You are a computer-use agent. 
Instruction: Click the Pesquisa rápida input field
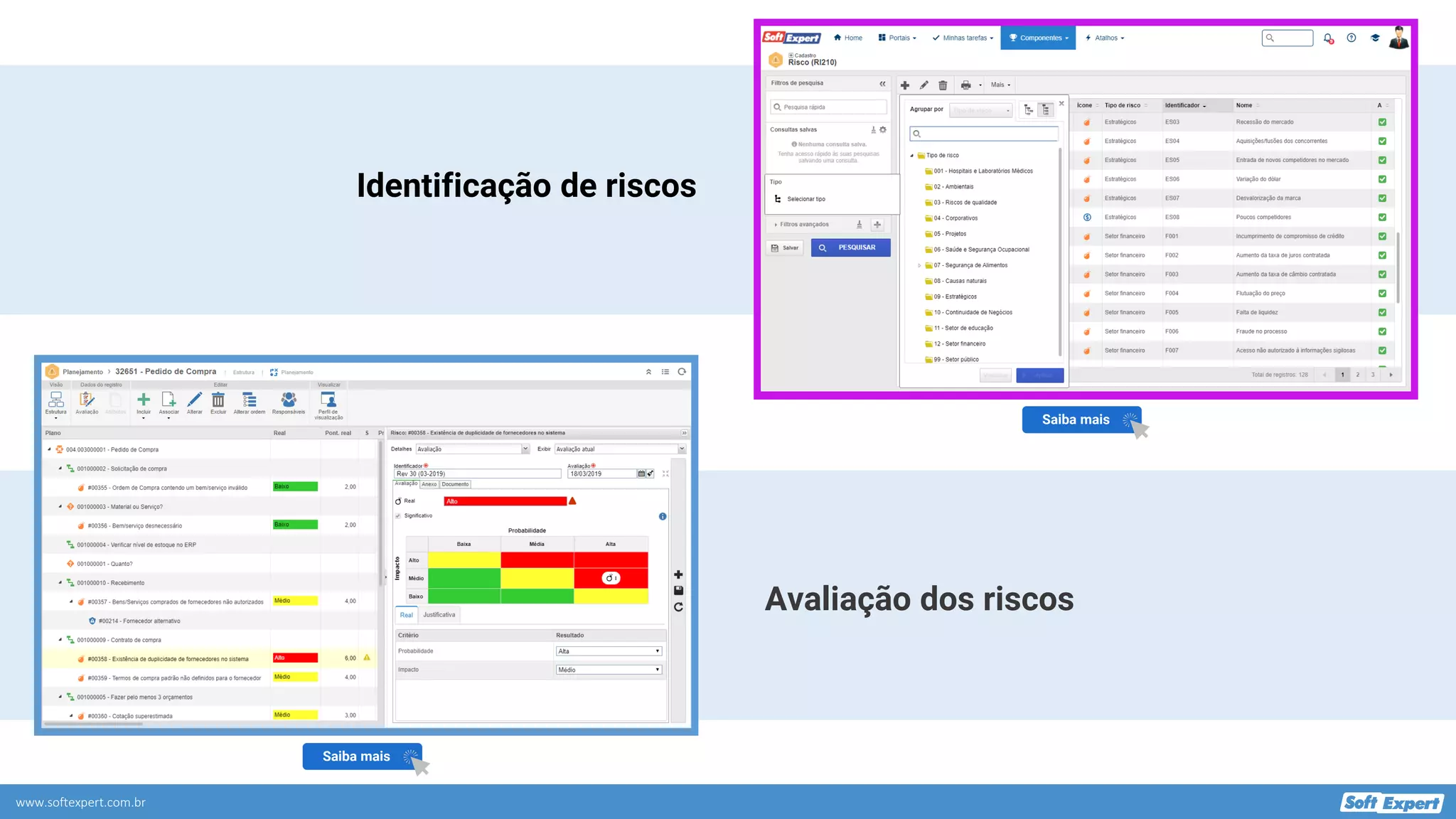(x=828, y=107)
